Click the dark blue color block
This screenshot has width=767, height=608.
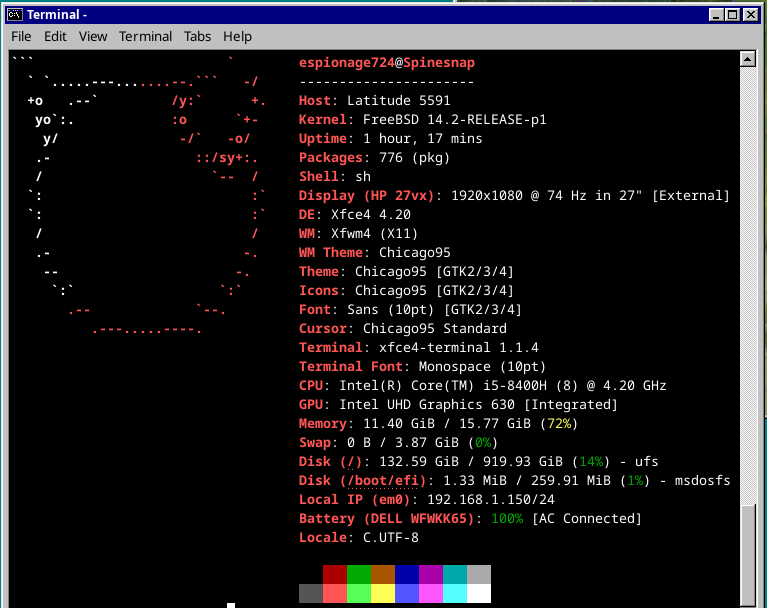tap(407, 574)
